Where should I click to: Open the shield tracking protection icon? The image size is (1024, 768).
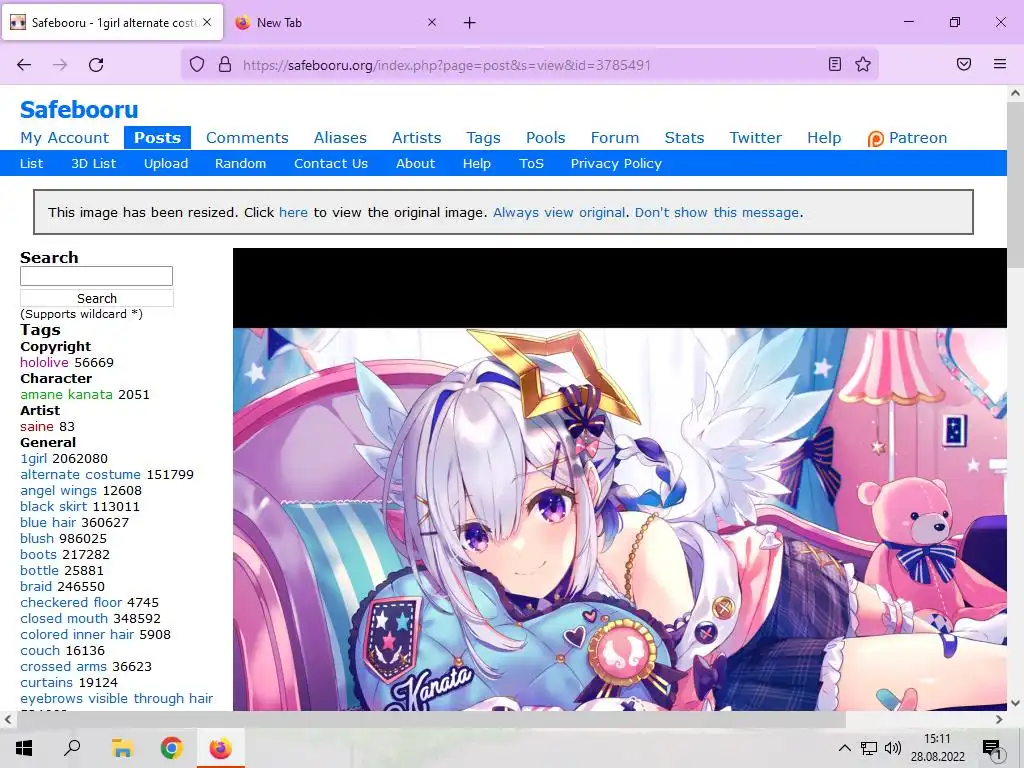coord(197,65)
